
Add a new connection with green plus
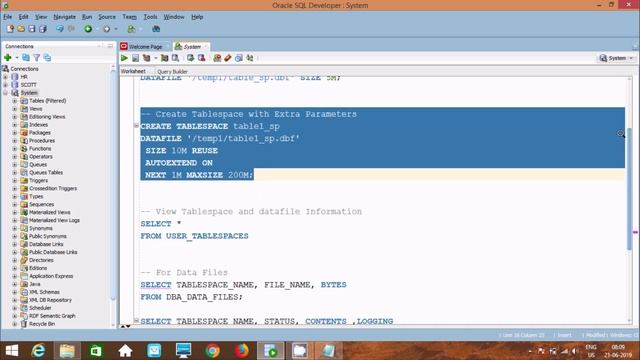pos(7,58)
